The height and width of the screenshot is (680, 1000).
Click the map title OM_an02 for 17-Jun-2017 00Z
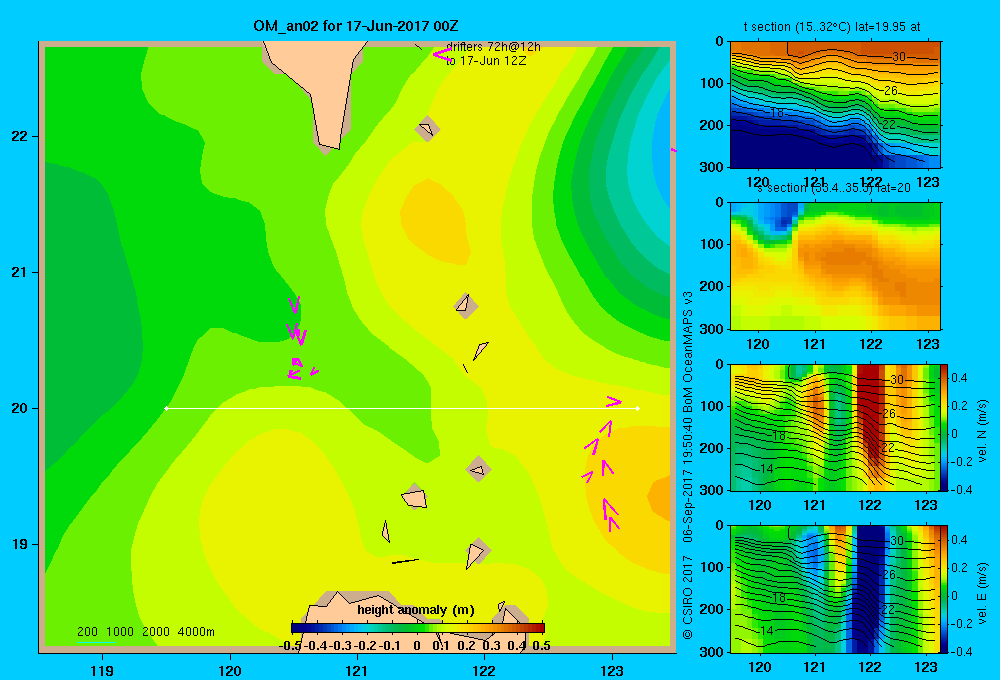[356, 26]
